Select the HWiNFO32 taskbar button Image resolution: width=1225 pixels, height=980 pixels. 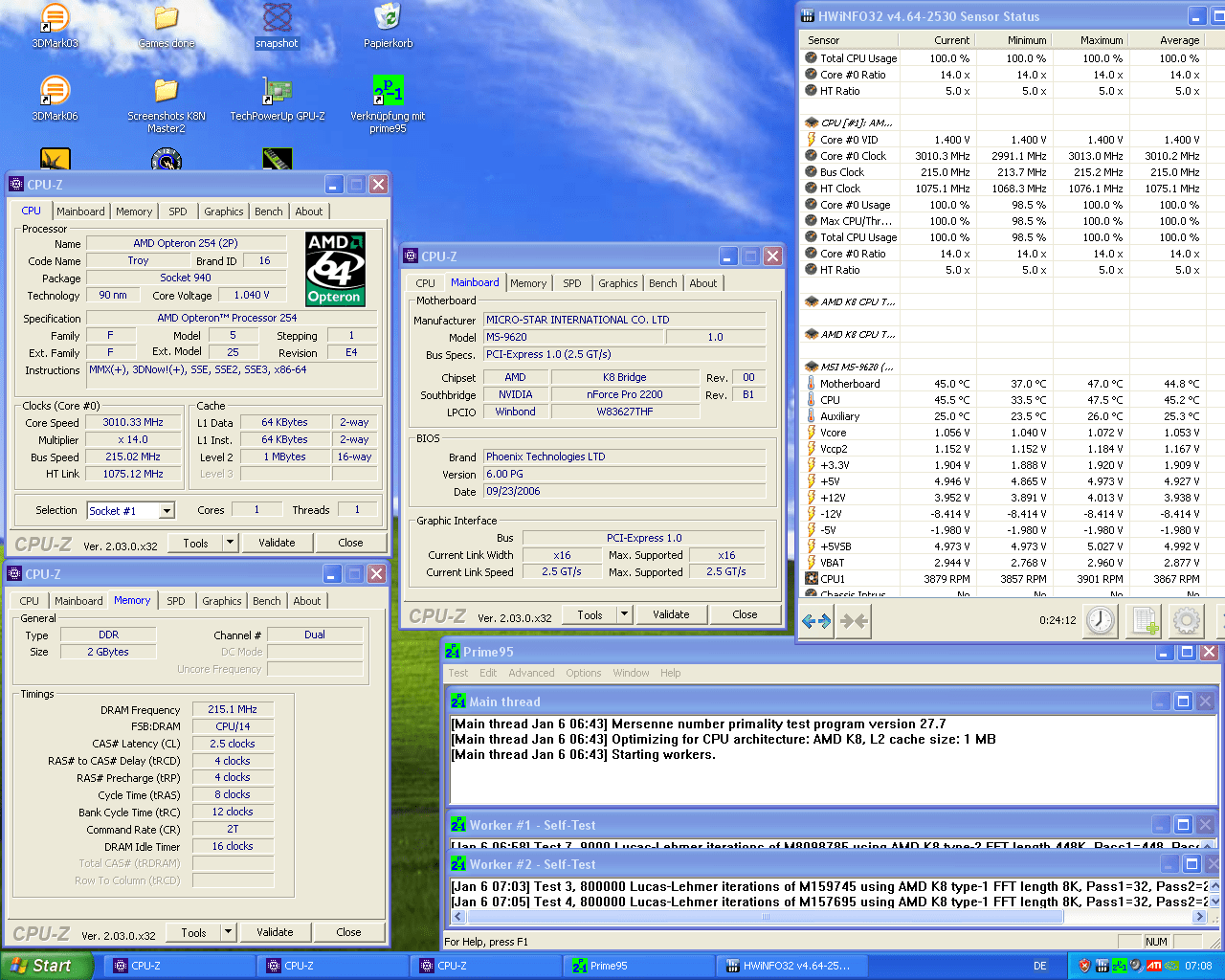(x=792, y=966)
